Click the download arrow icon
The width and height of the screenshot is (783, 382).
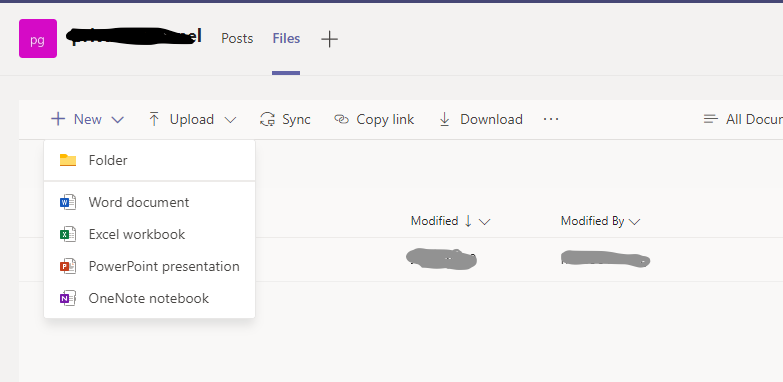[444, 119]
